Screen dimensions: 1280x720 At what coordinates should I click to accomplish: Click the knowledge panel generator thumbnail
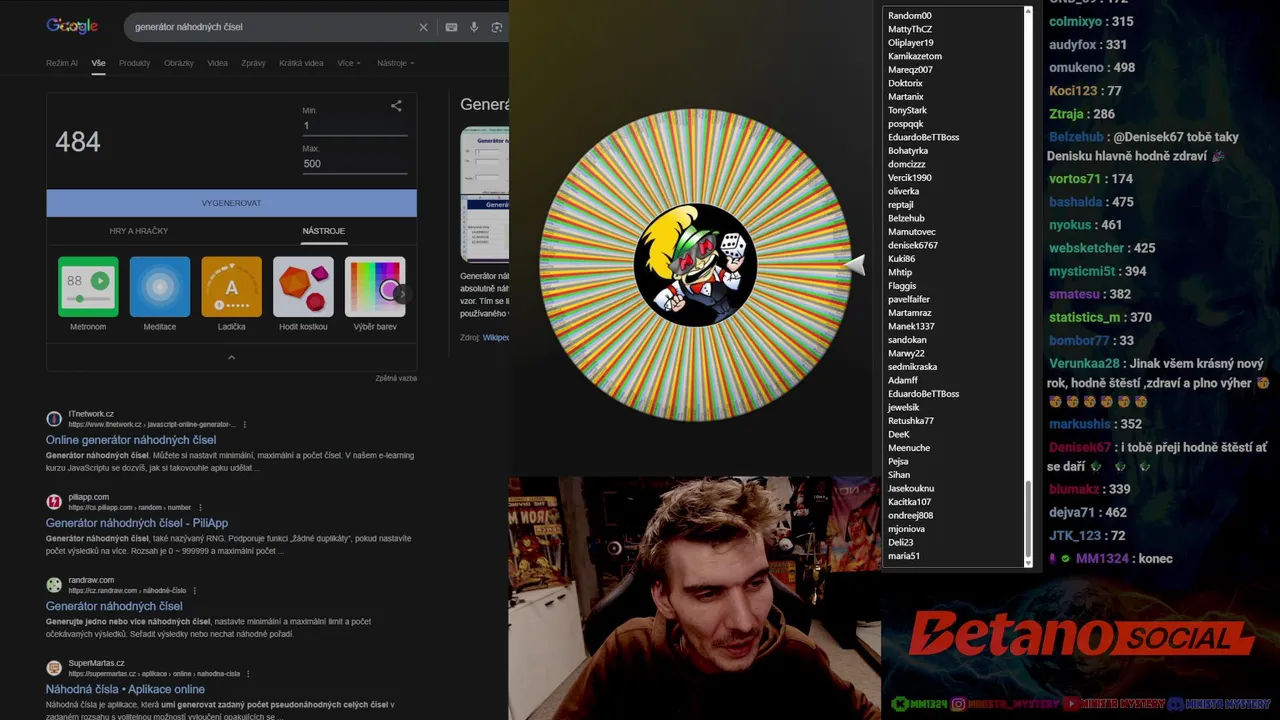click(485, 194)
